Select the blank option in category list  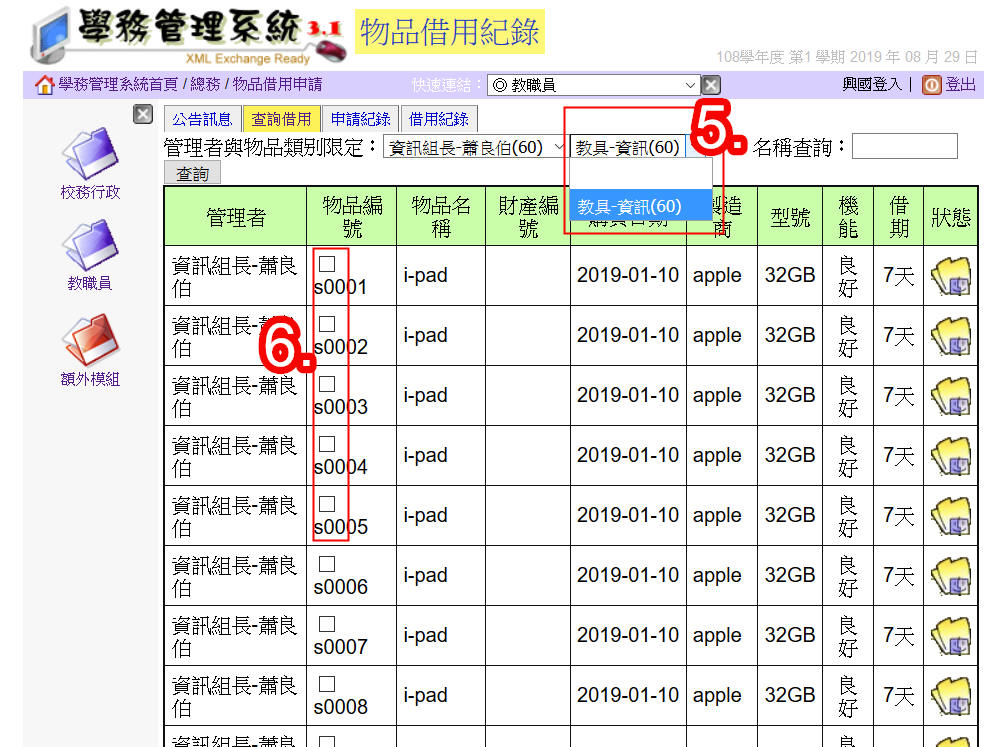(640, 175)
